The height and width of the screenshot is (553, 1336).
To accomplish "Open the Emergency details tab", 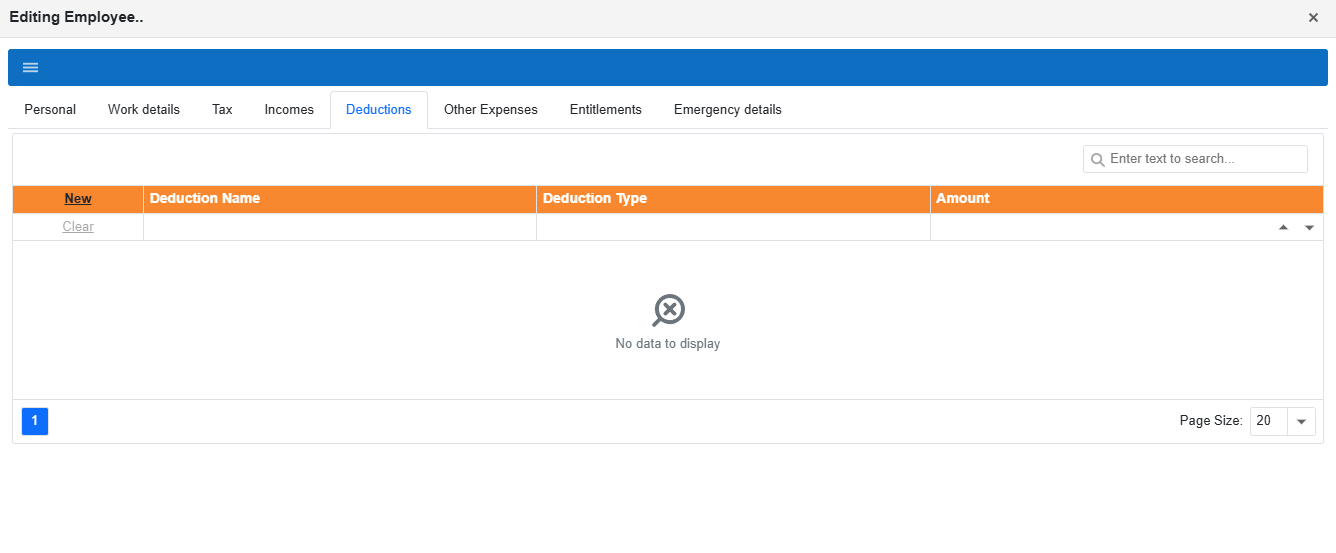I will 728,110.
